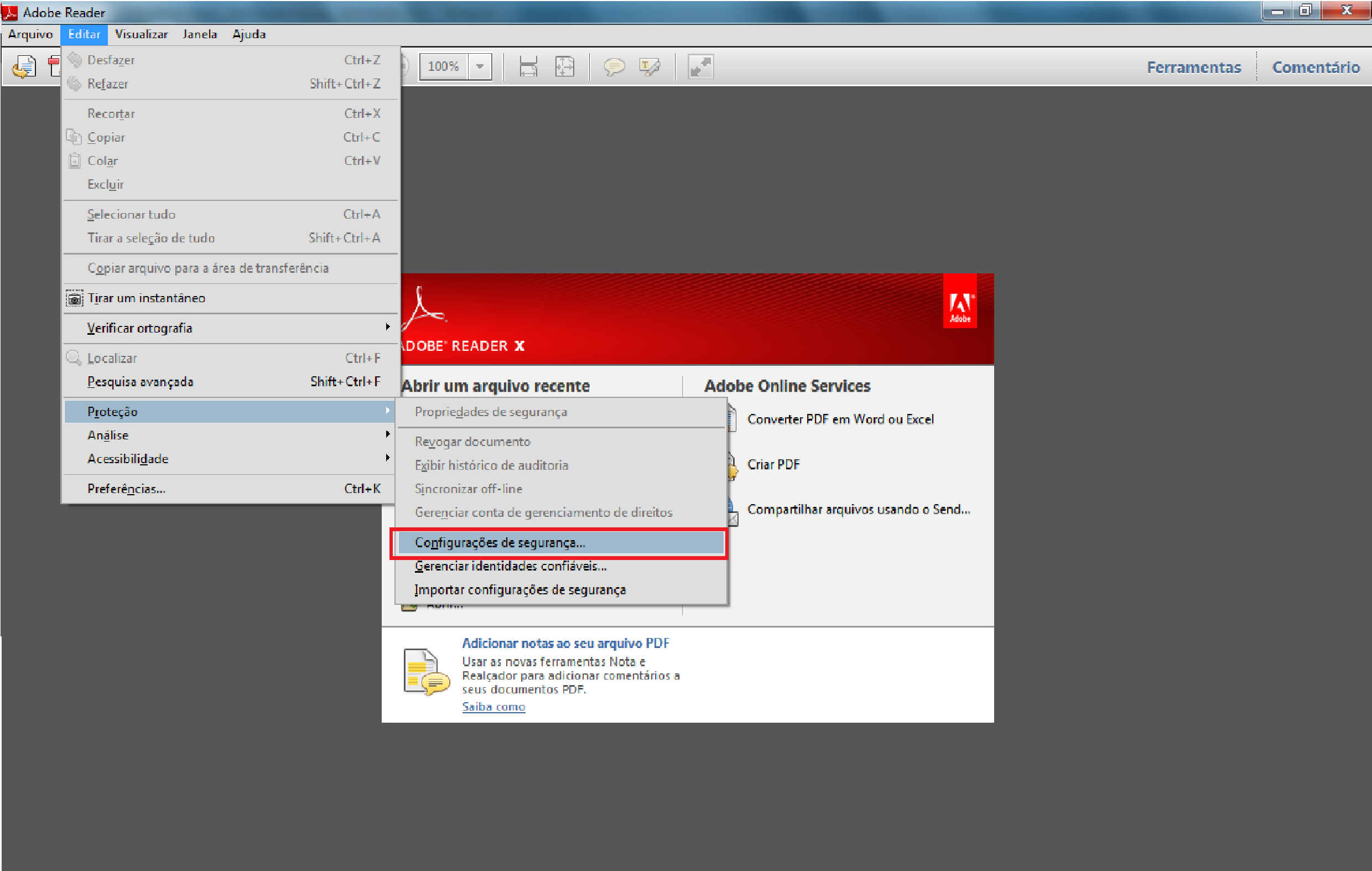Click Desfazer menu entry
This screenshot has height=871, width=1372.
[x=231, y=60]
